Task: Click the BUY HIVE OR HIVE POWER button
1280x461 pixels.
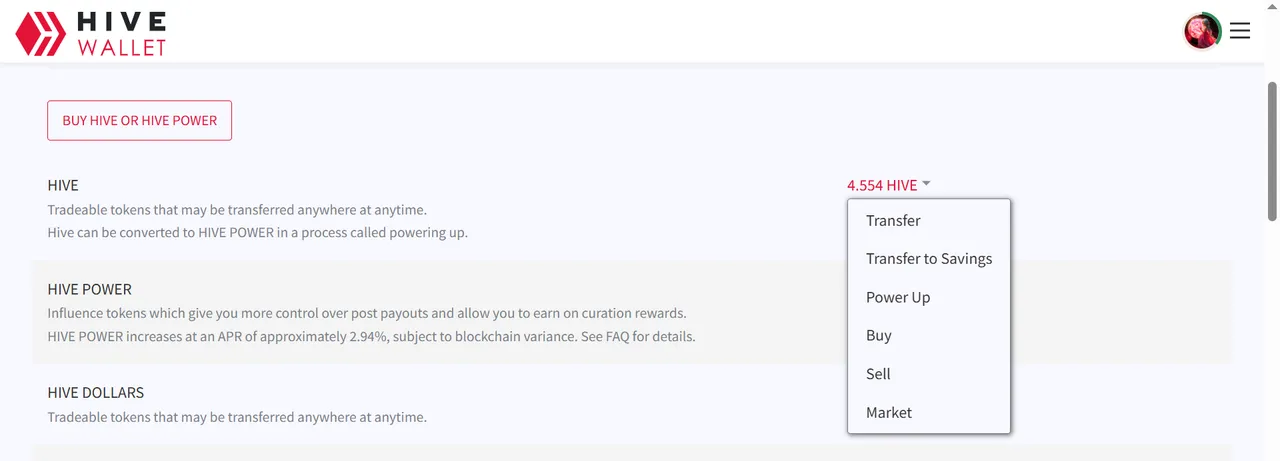Action: 140,120
